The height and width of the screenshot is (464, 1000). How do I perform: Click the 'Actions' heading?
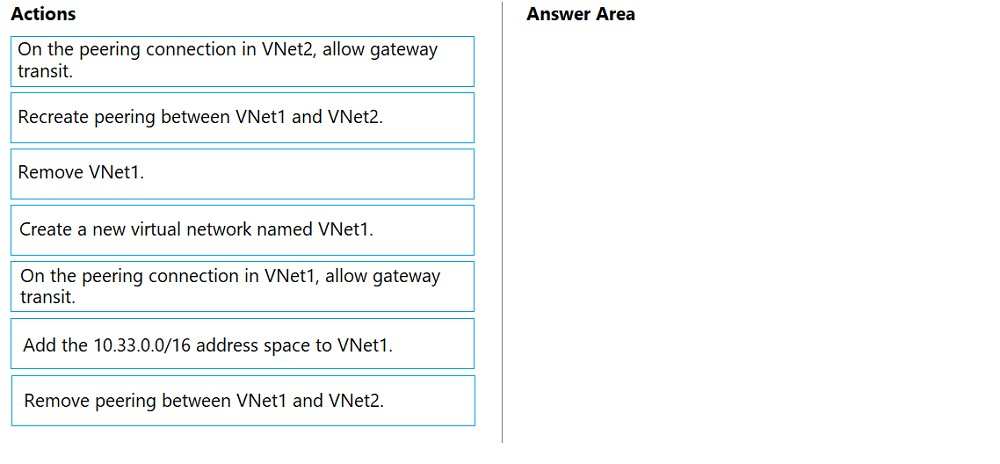click(x=43, y=14)
